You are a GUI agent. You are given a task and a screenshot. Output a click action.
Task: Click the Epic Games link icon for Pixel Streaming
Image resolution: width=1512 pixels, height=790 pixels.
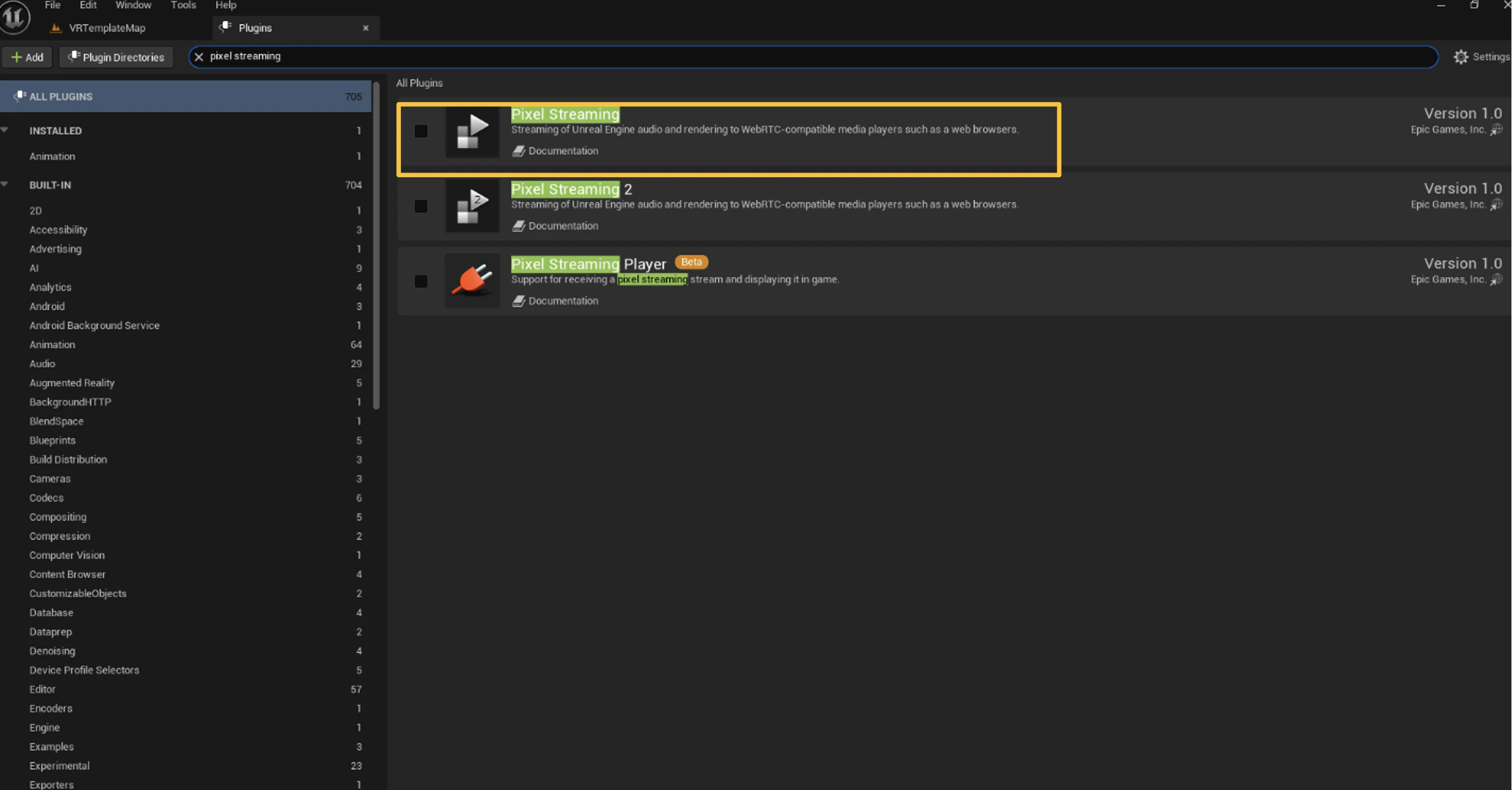[1496, 130]
